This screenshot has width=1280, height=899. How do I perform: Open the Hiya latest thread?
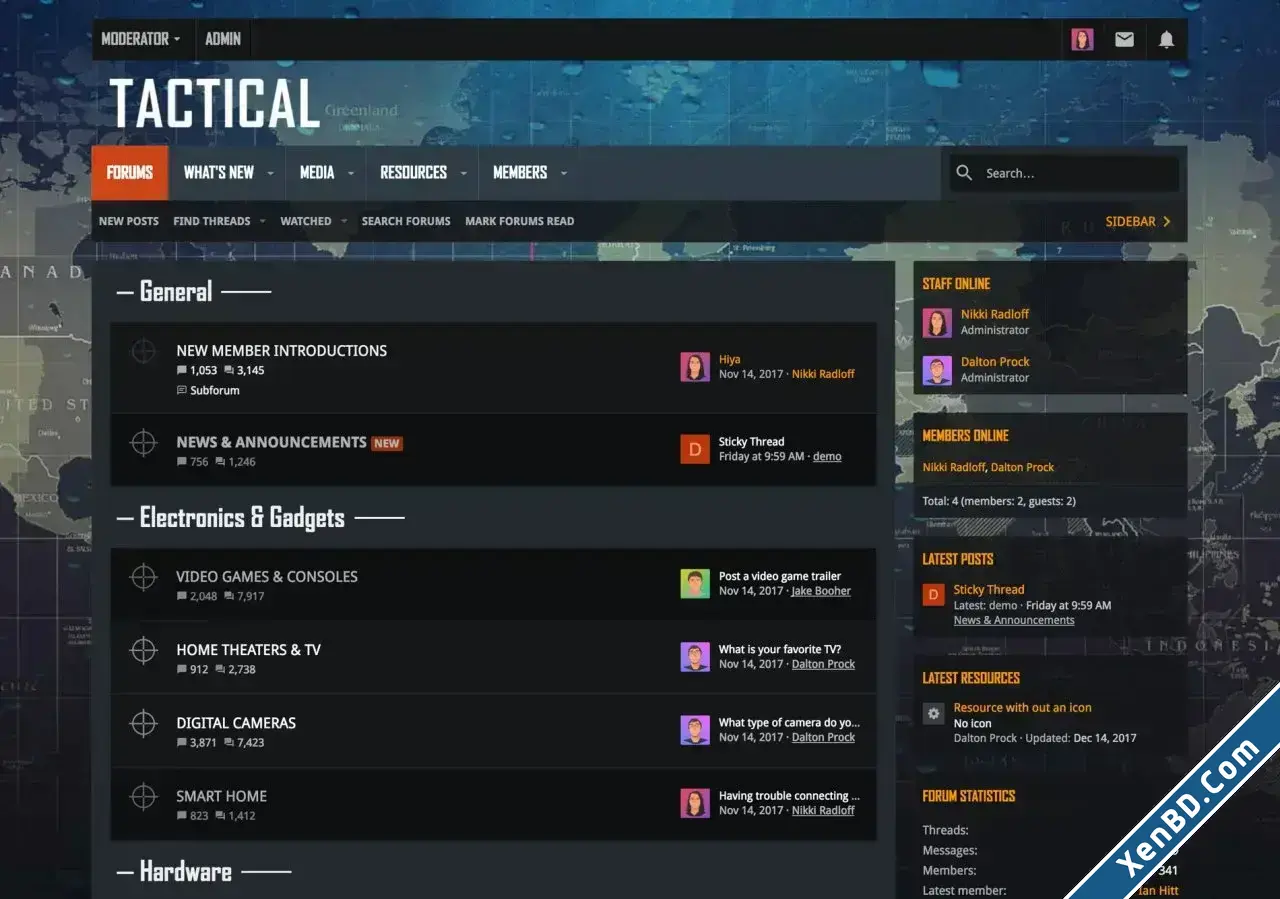point(730,360)
